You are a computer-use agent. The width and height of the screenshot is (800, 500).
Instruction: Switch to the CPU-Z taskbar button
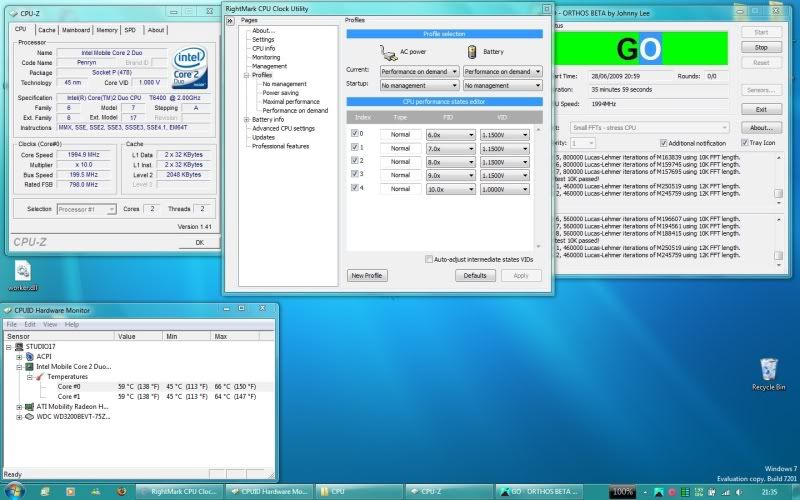pos(449,492)
